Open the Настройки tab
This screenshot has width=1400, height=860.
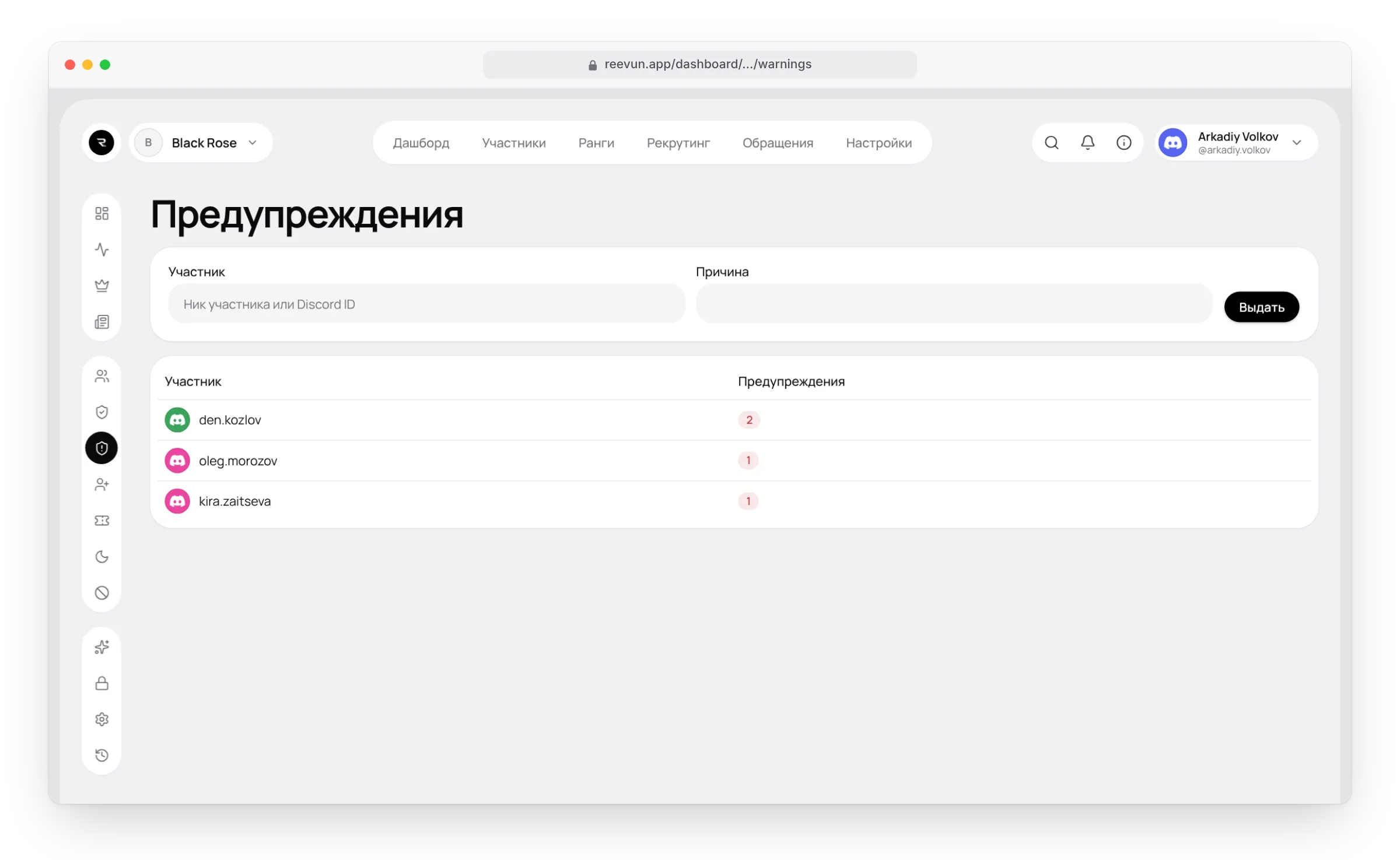pyautogui.click(x=878, y=143)
